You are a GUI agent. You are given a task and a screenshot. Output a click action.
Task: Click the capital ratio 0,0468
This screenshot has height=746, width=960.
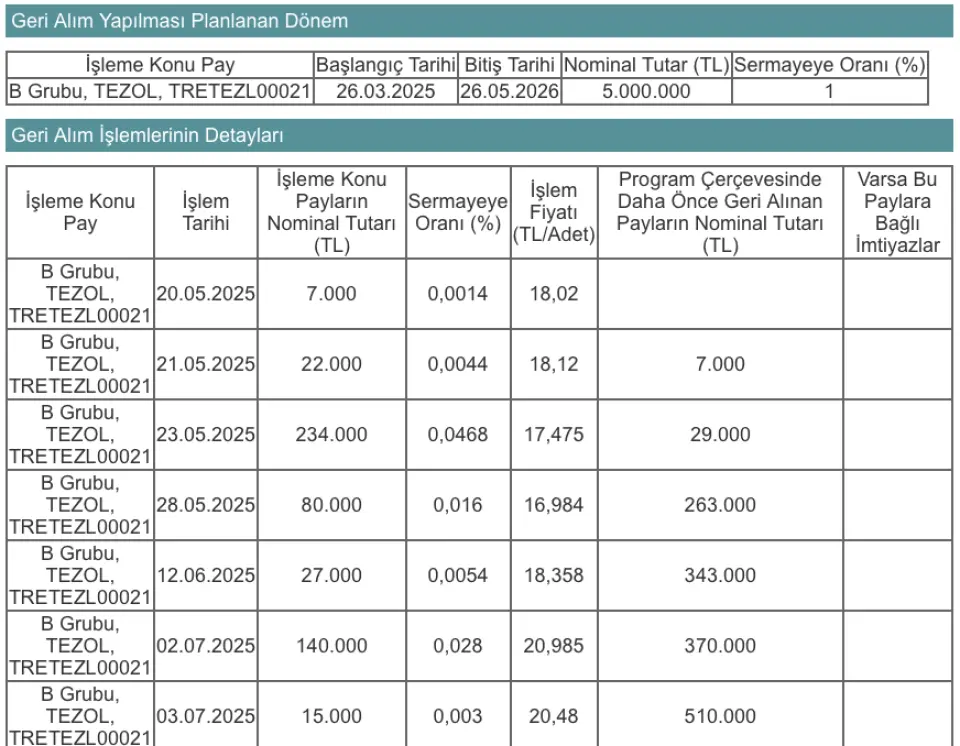458,435
